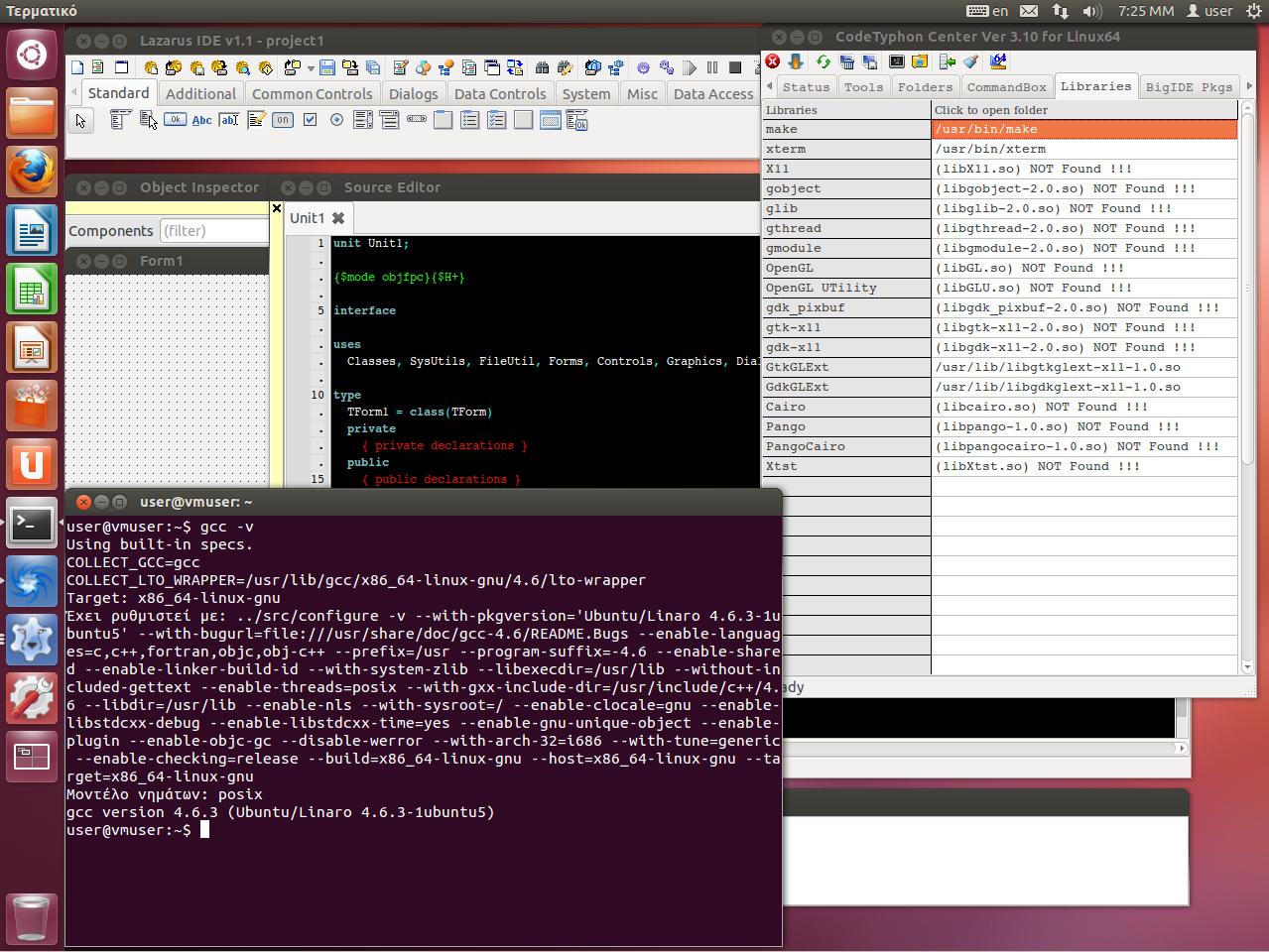Click the 'OpenGL UTility' library row label
1269x952 pixels.
(846, 288)
